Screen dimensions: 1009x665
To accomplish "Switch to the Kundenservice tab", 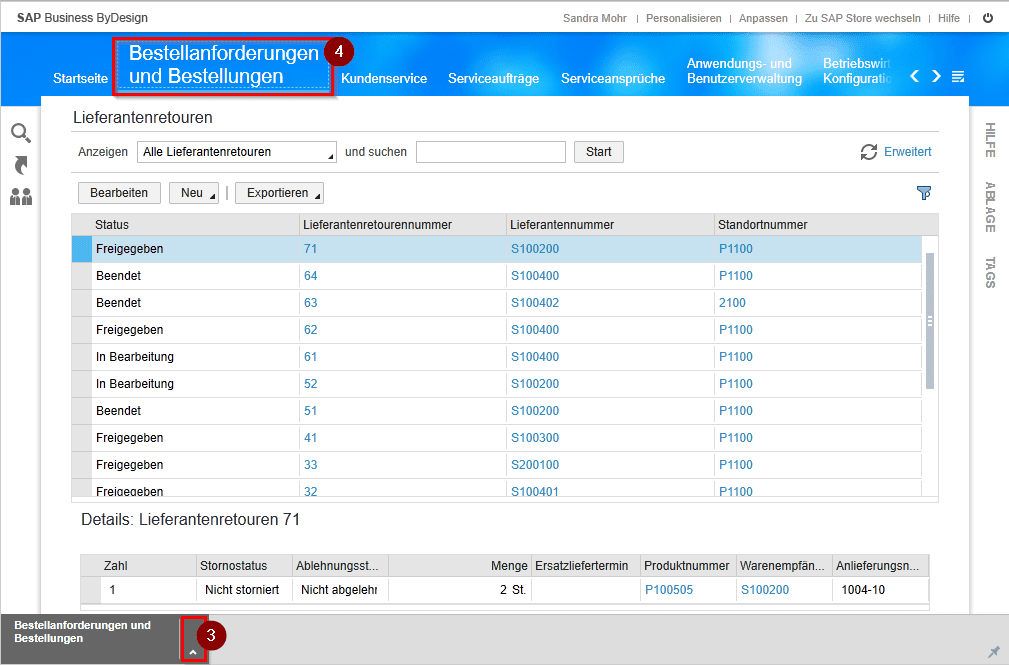I will [x=384, y=79].
